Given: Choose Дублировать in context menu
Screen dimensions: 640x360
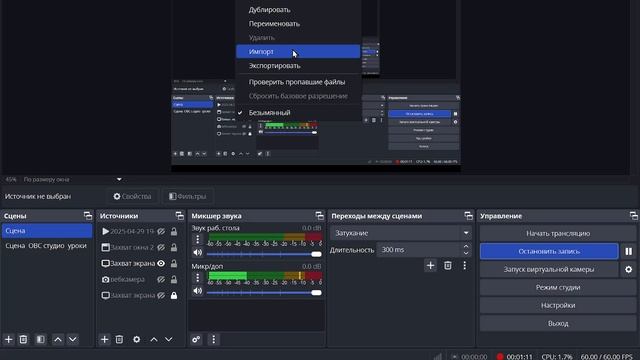Looking at the screenshot, I should (298, 10).
